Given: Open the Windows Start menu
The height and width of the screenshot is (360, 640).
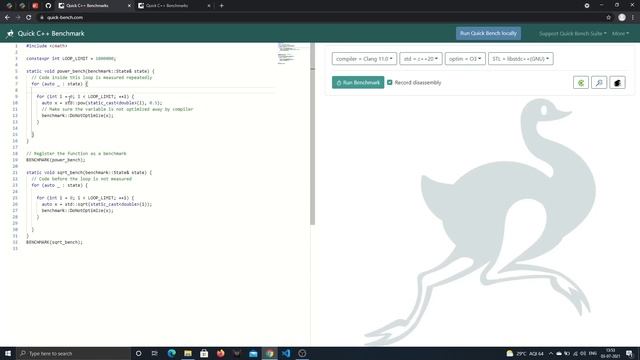Looking at the screenshot, I should coord(8,353).
